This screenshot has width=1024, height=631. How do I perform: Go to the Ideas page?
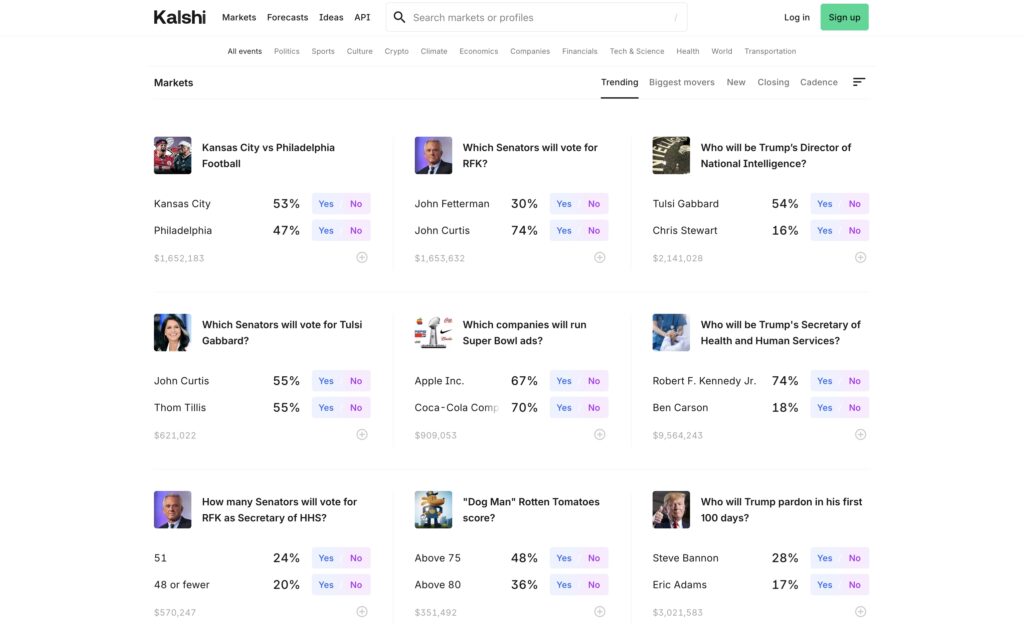click(331, 18)
